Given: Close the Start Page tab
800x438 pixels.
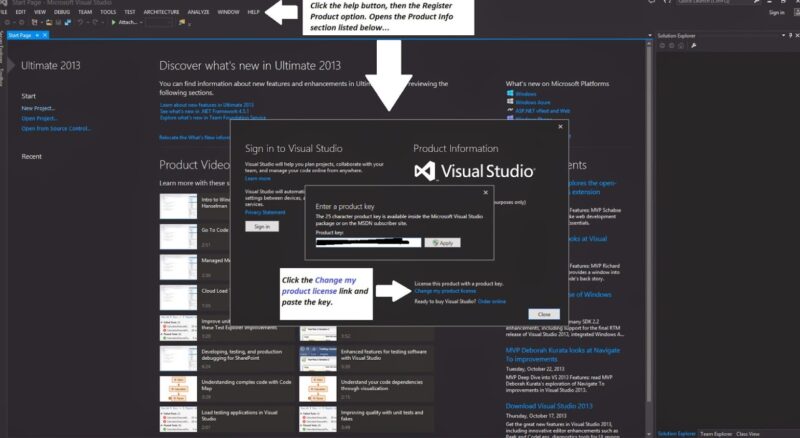Looking at the screenshot, I should (45, 35).
